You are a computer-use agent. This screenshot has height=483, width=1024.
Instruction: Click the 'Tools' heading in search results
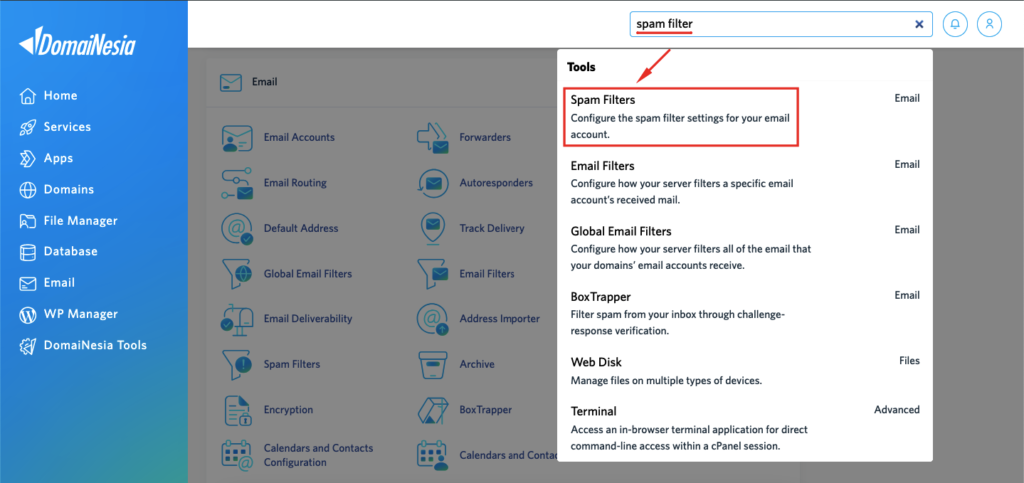(581, 67)
